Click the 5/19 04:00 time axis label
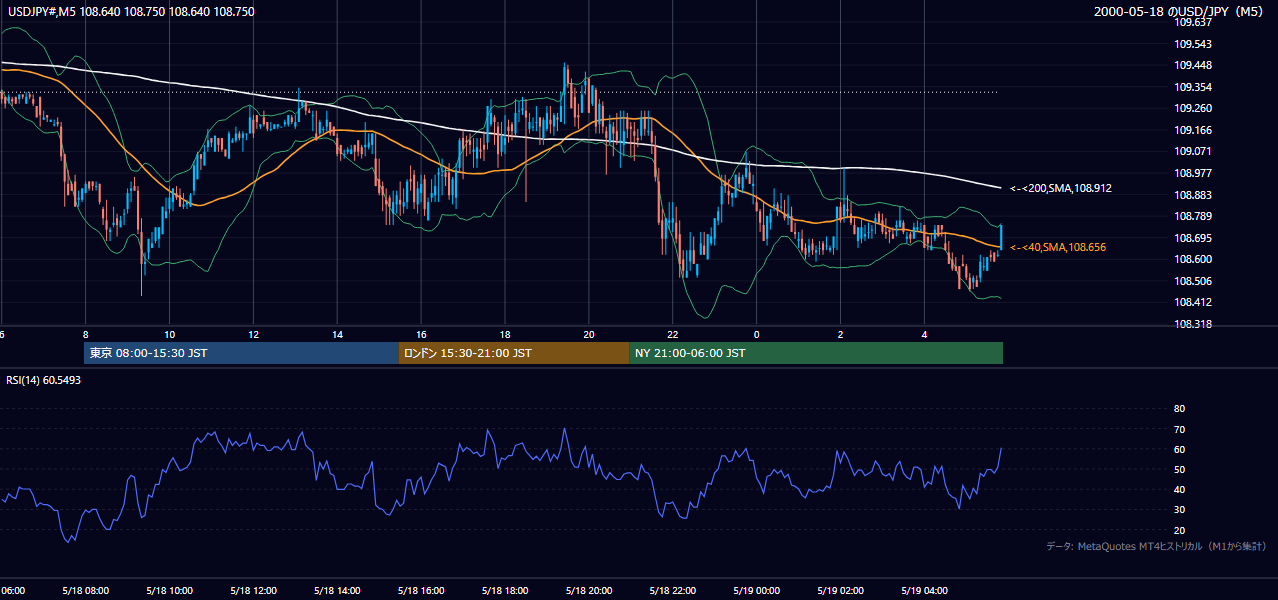The image size is (1278, 600). (925, 590)
